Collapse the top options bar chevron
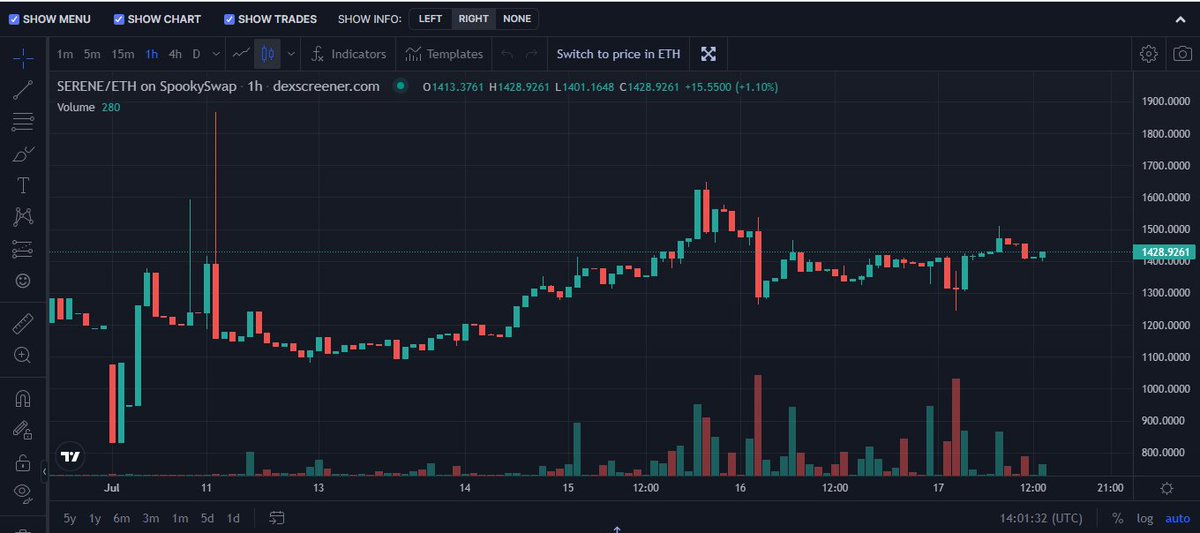1200x533 pixels. pyautogui.click(x=1180, y=19)
